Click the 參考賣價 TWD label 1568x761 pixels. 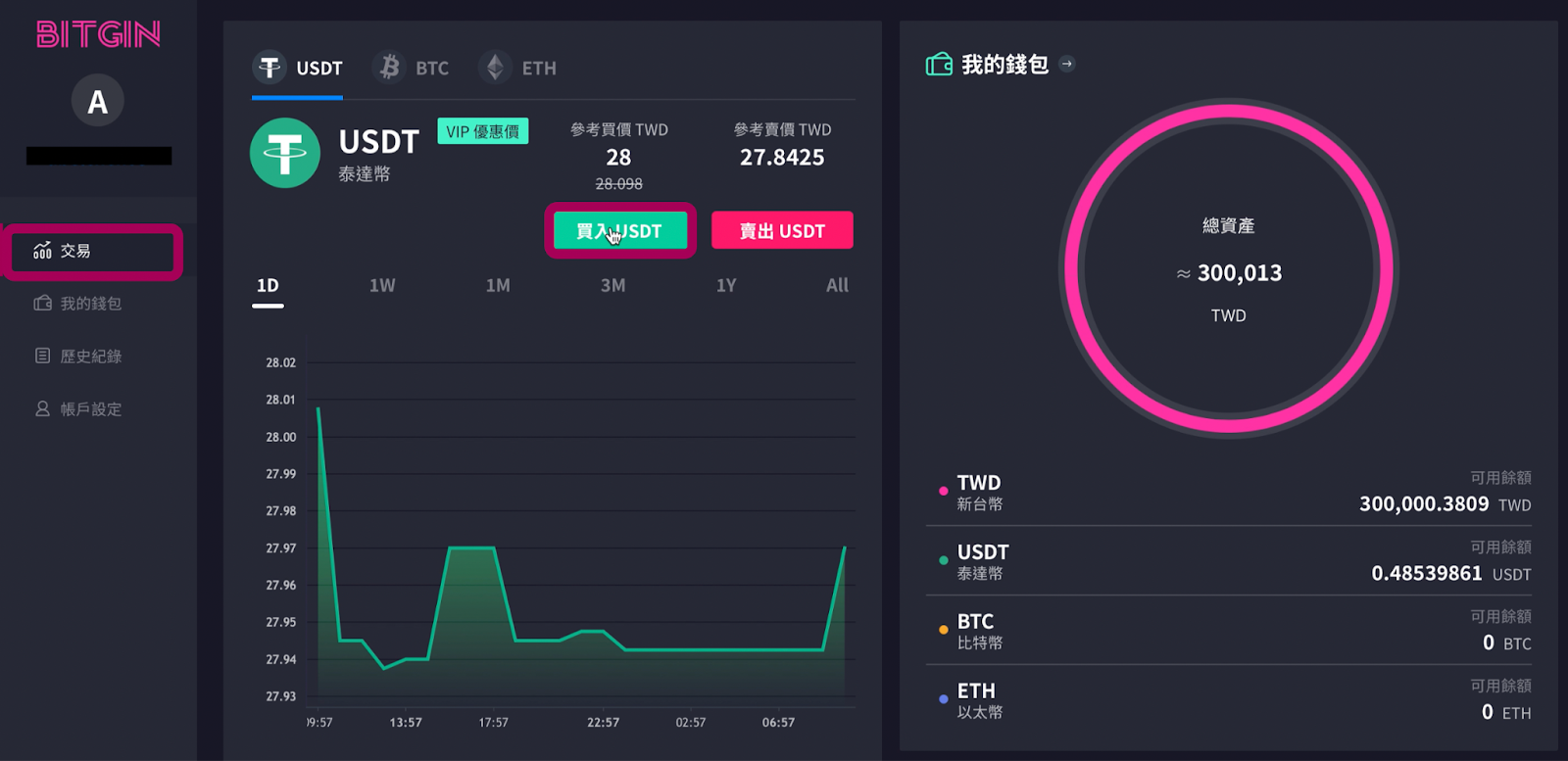click(782, 130)
